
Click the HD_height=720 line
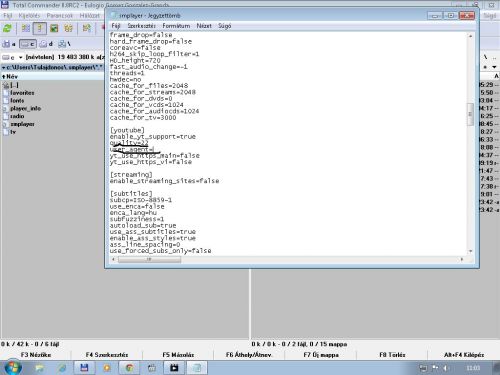click(135, 61)
